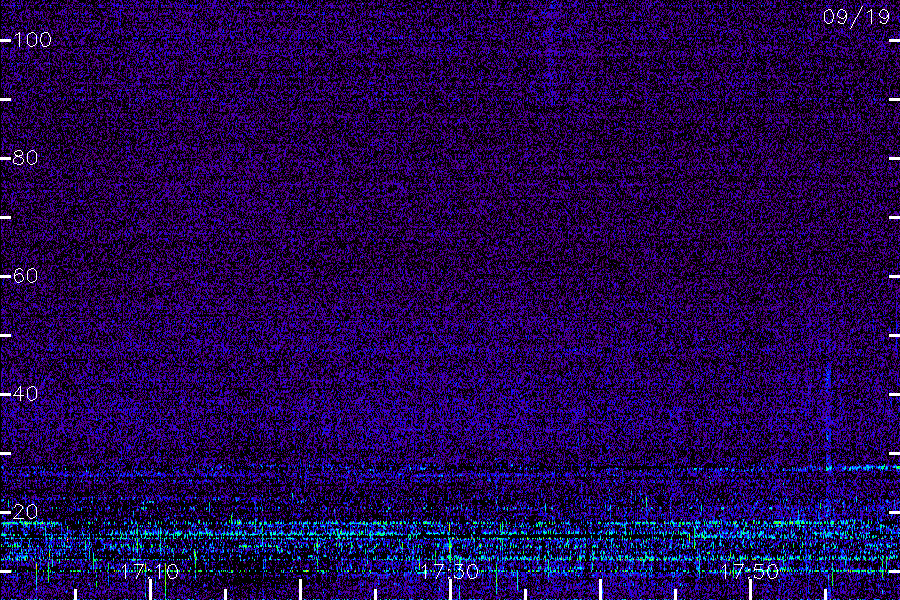This screenshot has width=900, height=600.
Task: Click the 17:30 time label
Action: 449,571
